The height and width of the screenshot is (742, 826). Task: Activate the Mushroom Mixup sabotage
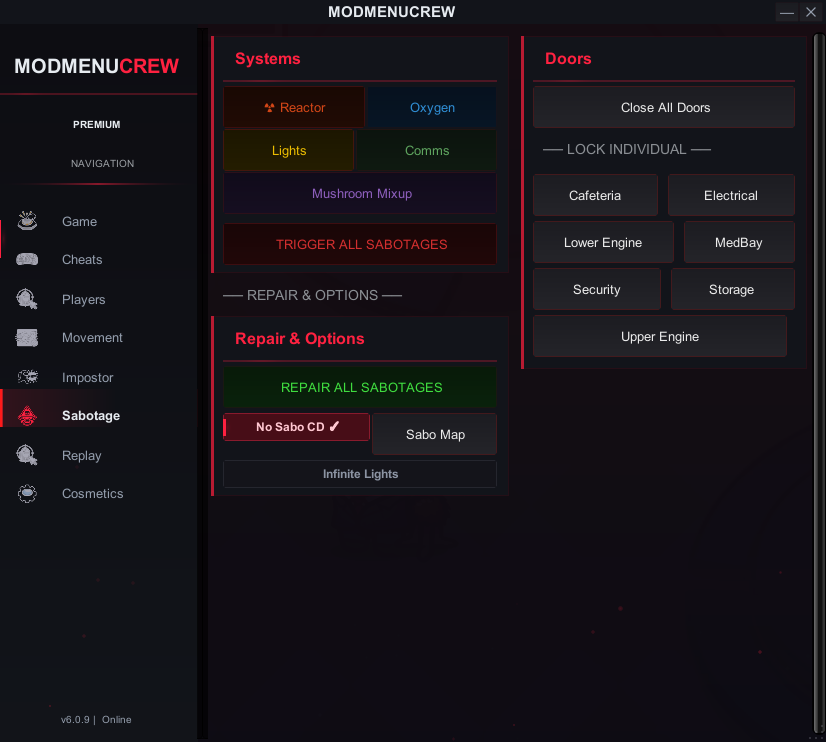pyautogui.click(x=360, y=193)
